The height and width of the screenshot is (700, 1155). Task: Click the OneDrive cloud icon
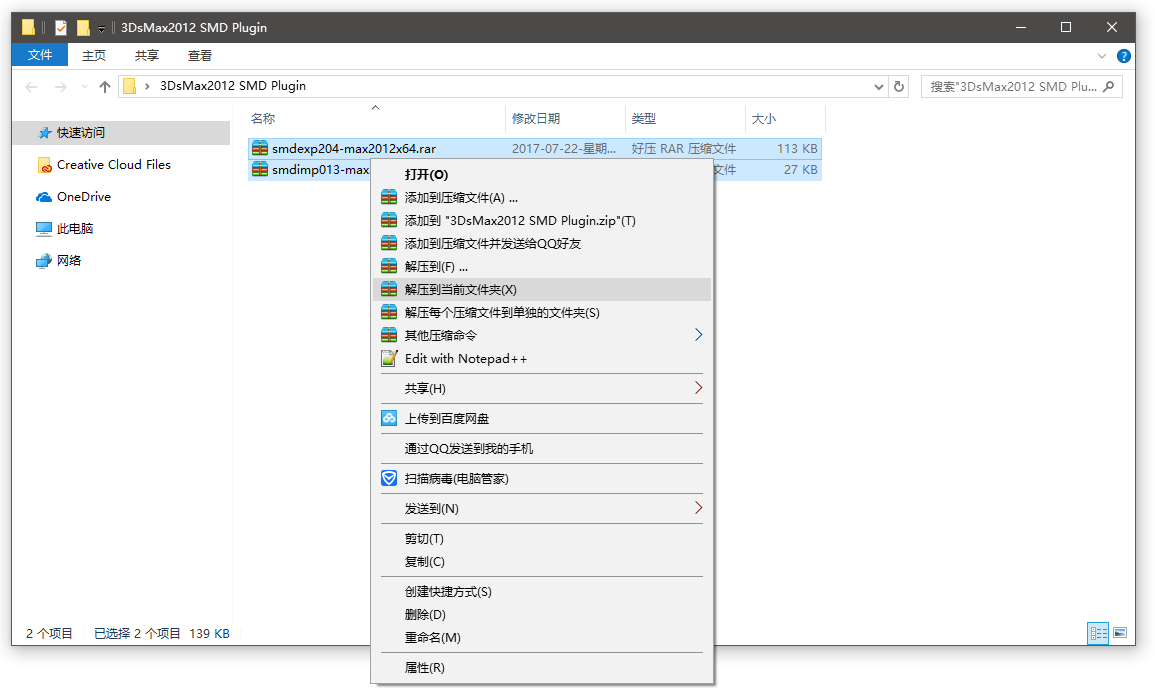click(44, 197)
